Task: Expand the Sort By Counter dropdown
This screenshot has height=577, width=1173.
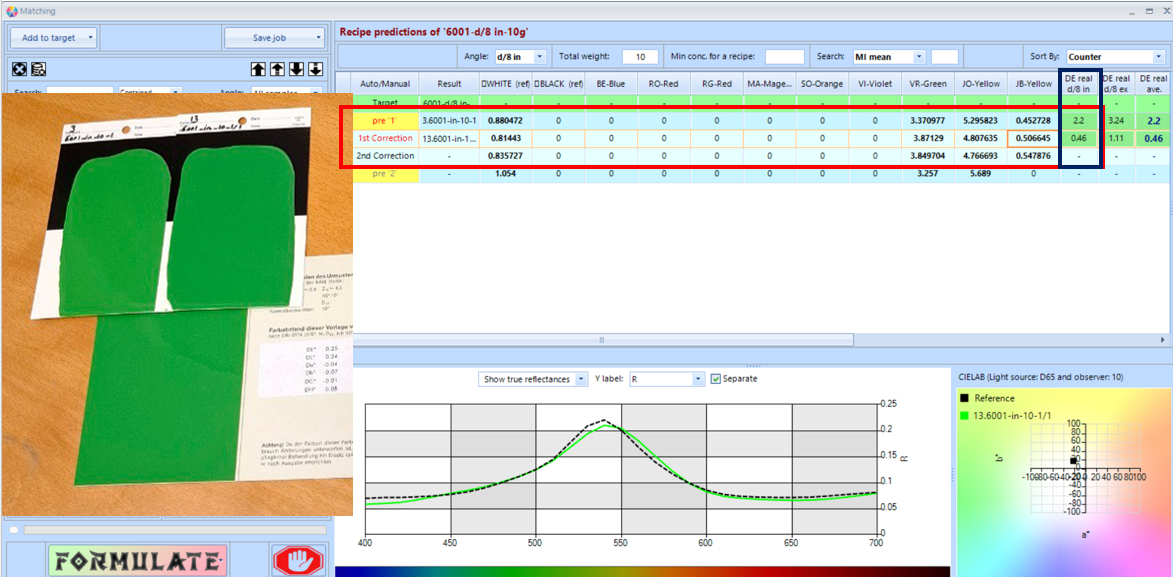Action: coord(1156,57)
